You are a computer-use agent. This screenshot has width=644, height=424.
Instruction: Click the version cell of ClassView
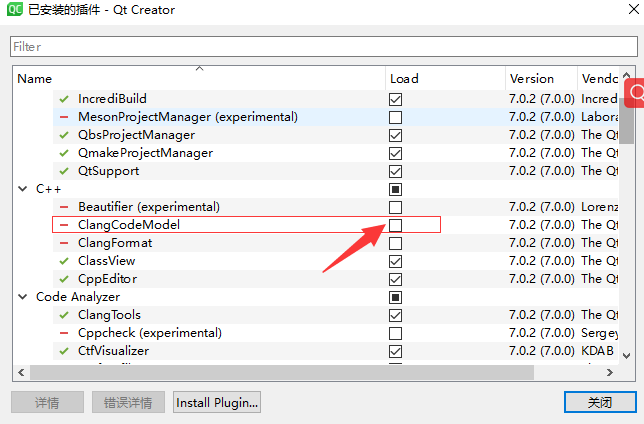point(541,261)
